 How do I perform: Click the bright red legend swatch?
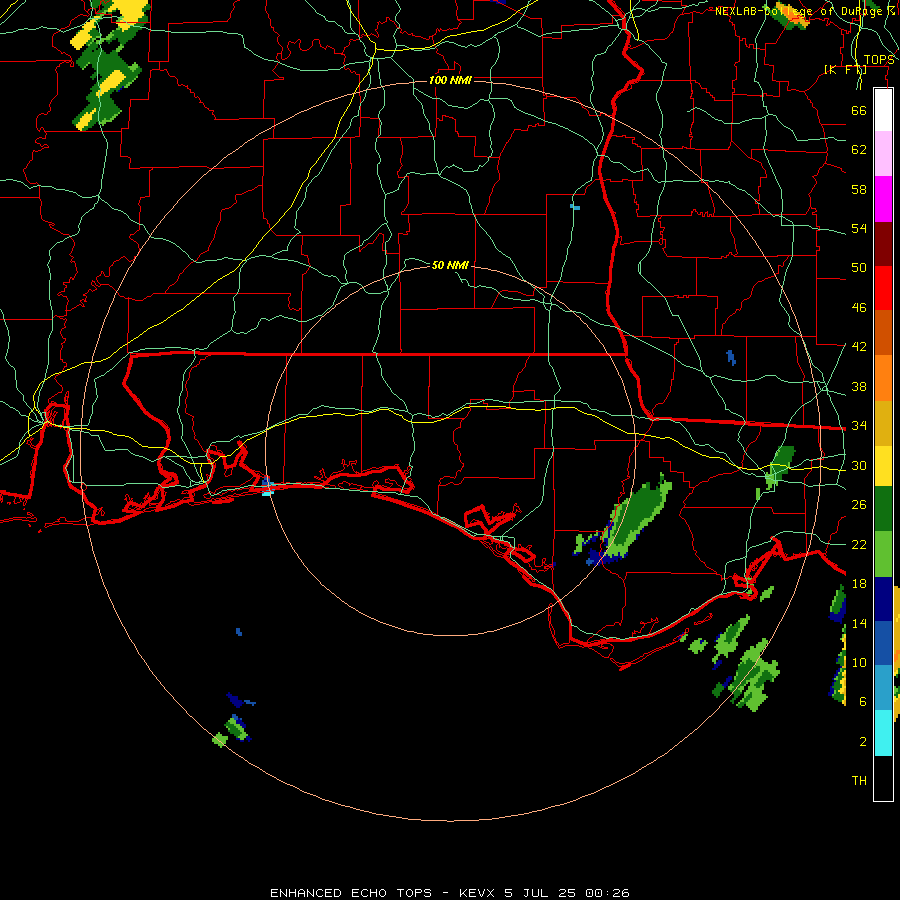(x=883, y=288)
